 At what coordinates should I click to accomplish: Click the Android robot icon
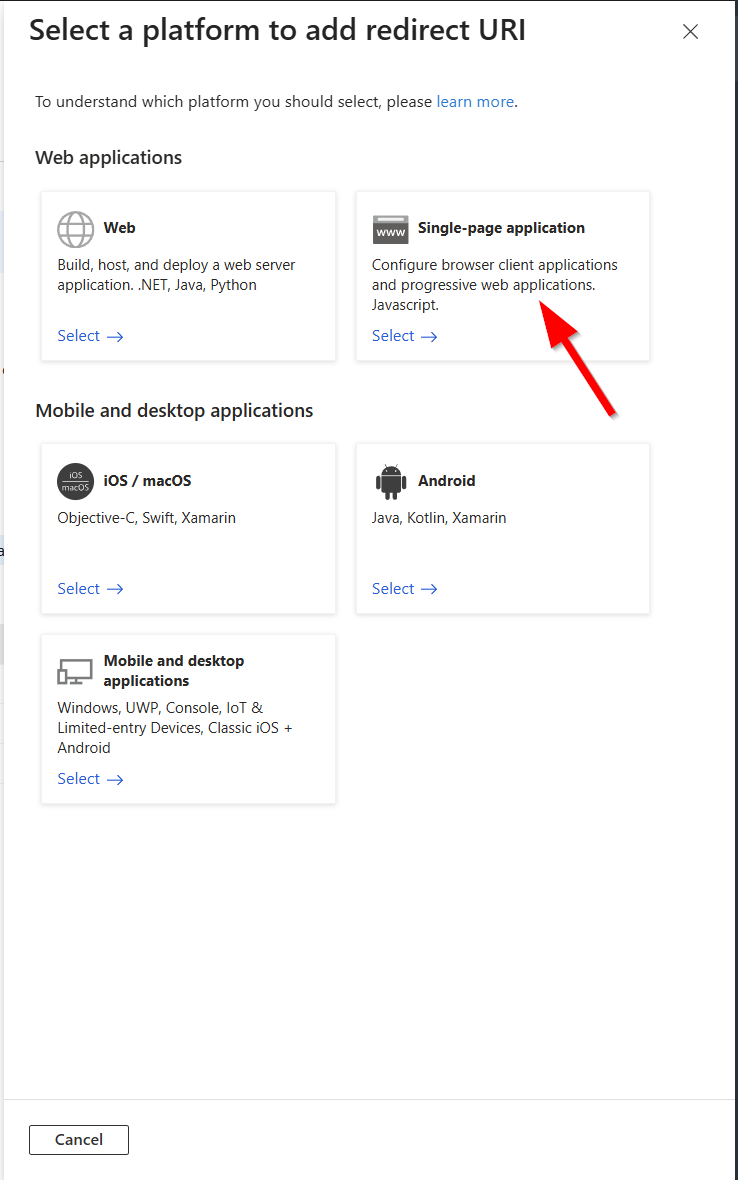click(x=390, y=482)
